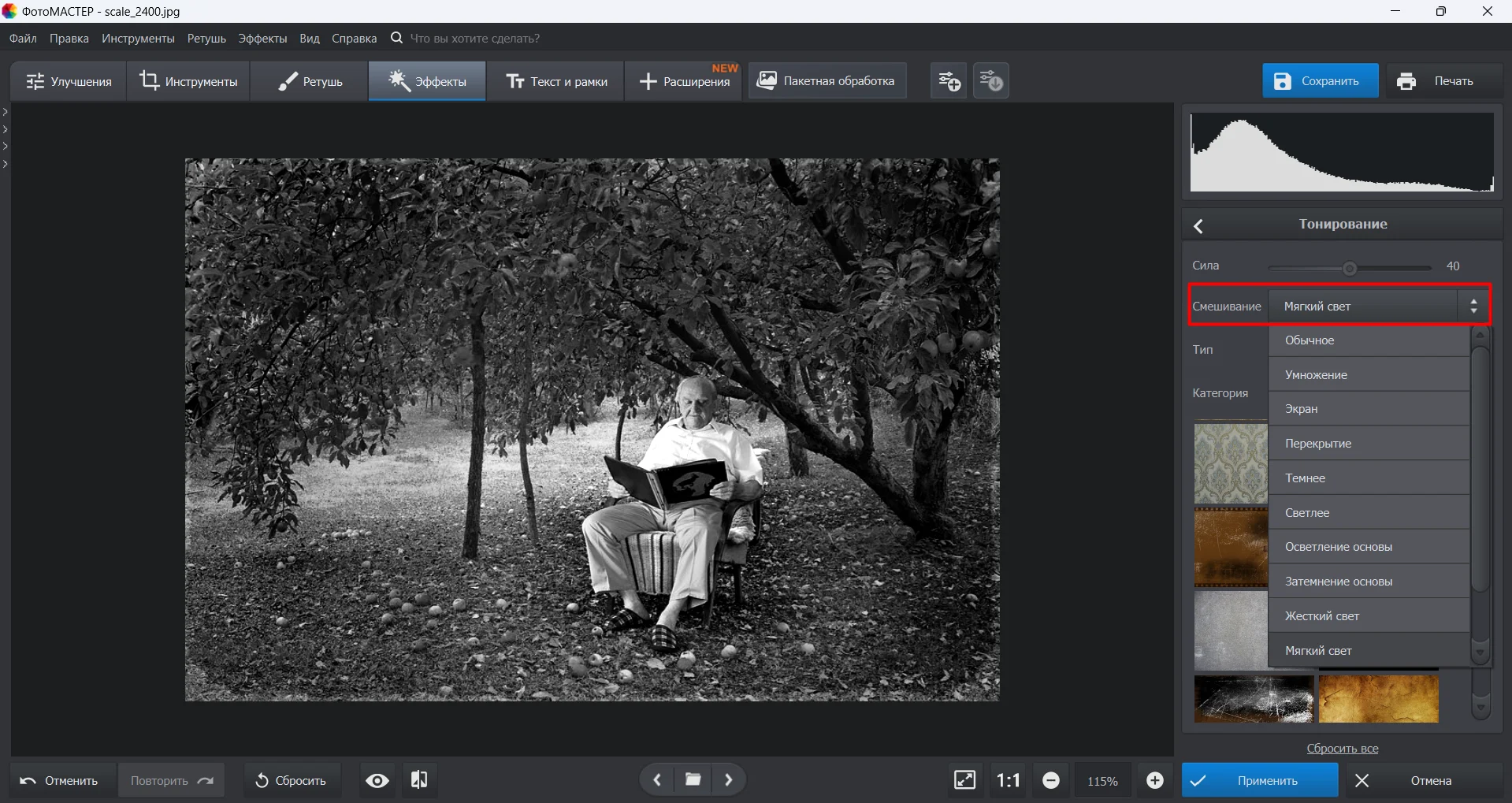
Task: Choose Перекрытие blend mode
Action: point(1369,444)
